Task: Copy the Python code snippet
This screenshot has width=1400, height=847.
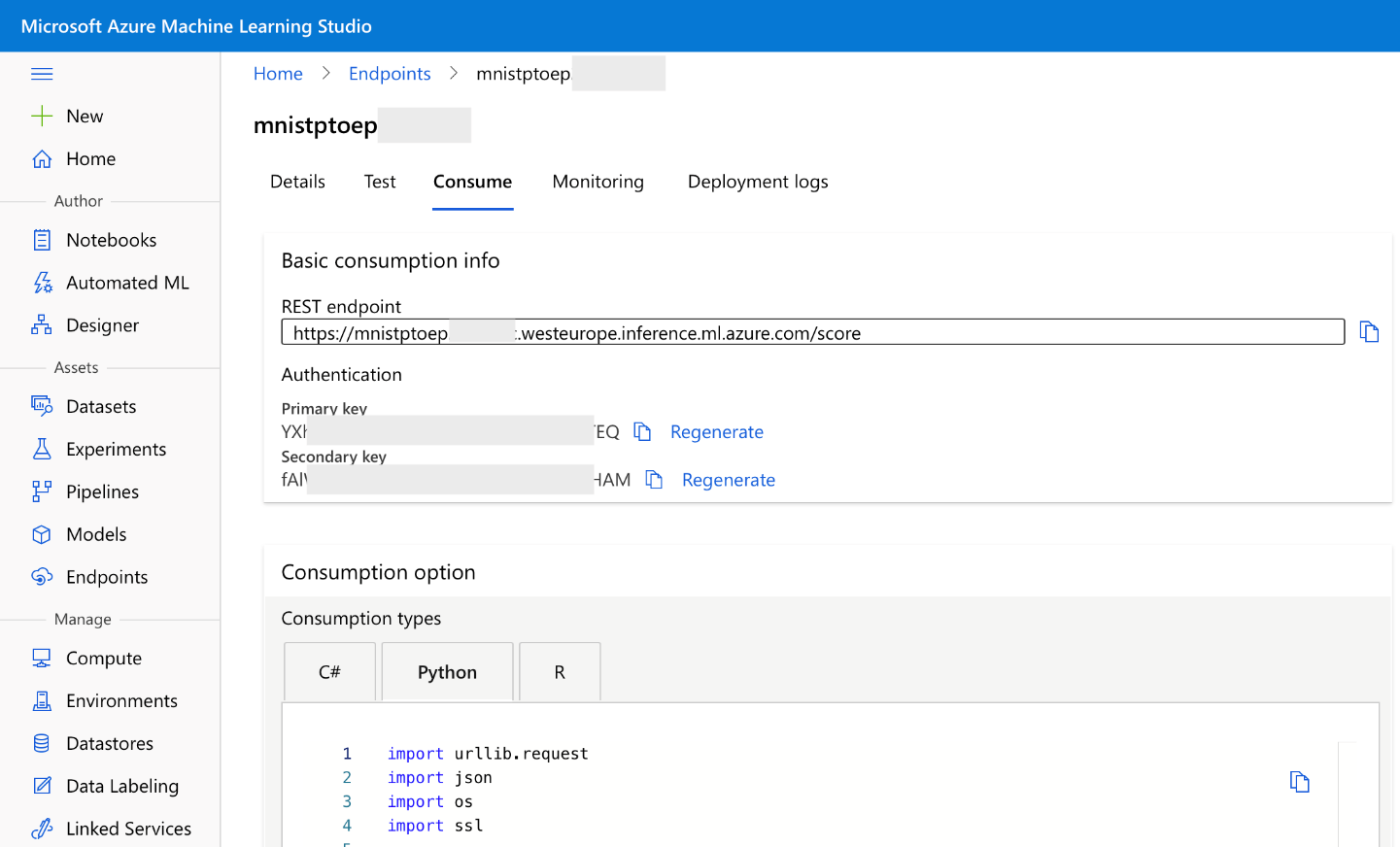Action: pyautogui.click(x=1300, y=782)
